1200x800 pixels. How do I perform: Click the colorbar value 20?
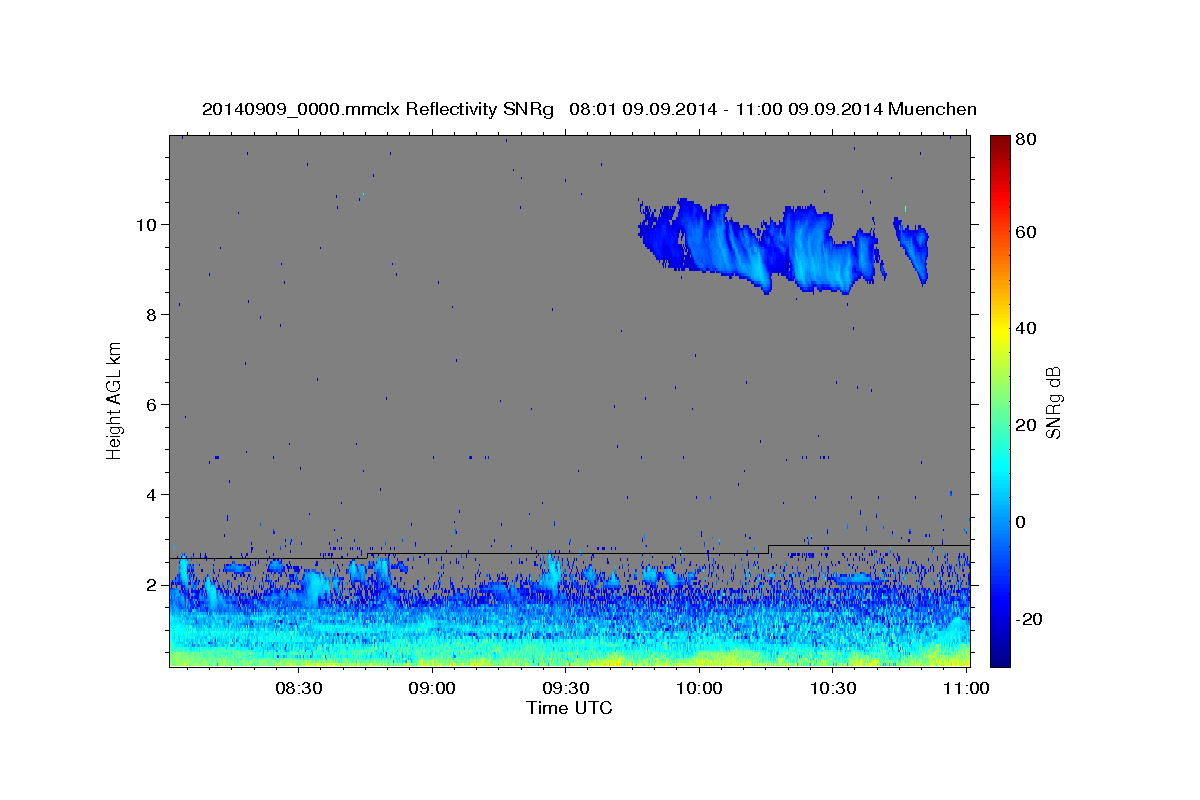1025,425
